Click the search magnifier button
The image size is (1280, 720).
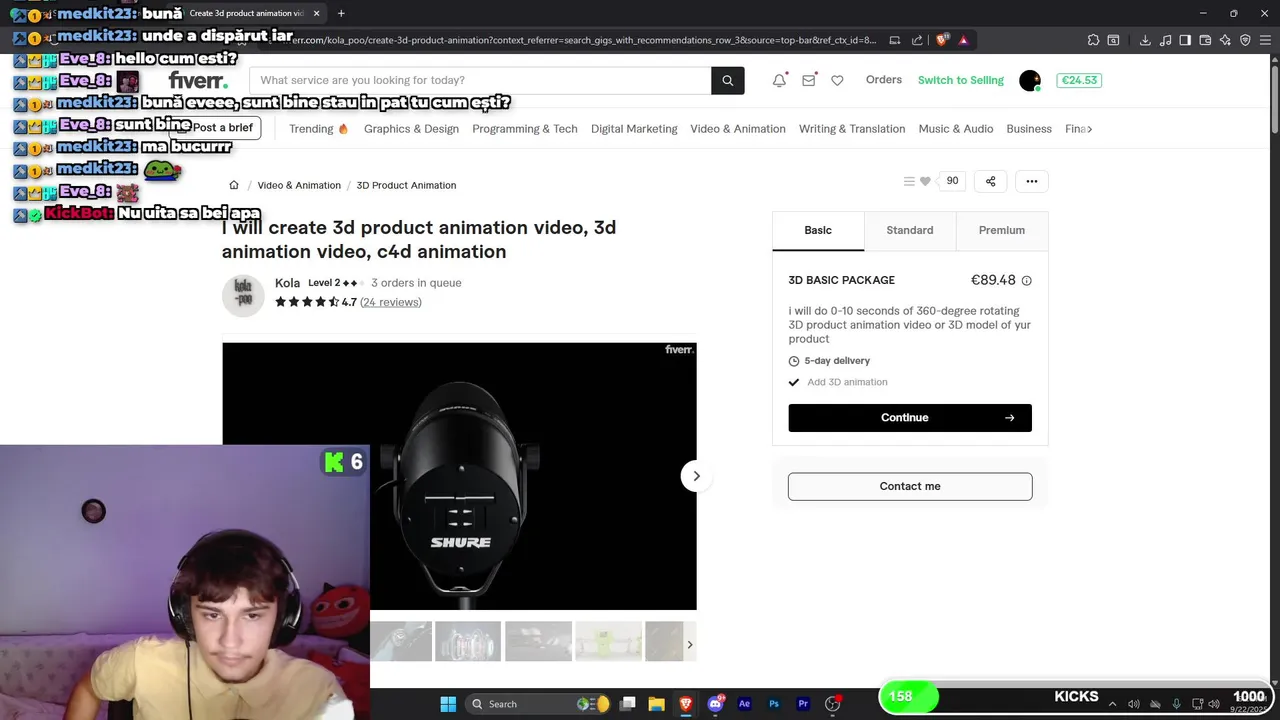(727, 80)
